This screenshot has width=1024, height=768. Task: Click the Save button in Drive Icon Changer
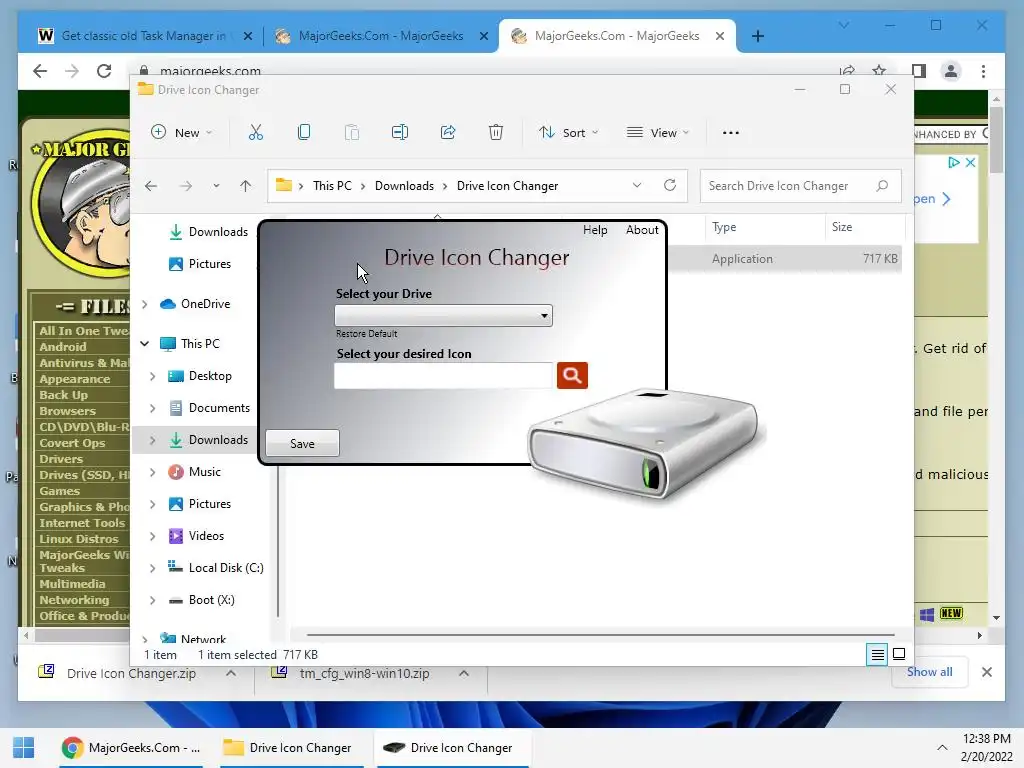coord(302,443)
